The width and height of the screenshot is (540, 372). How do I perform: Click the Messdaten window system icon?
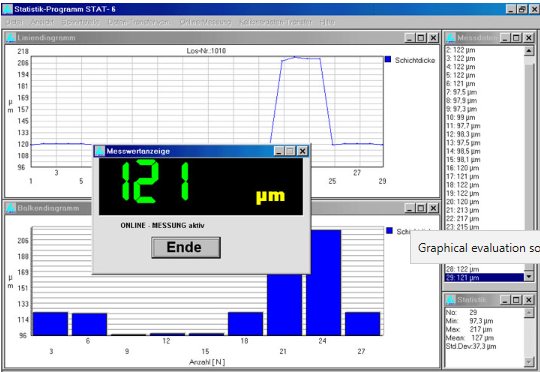pyautogui.click(x=450, y=38)
